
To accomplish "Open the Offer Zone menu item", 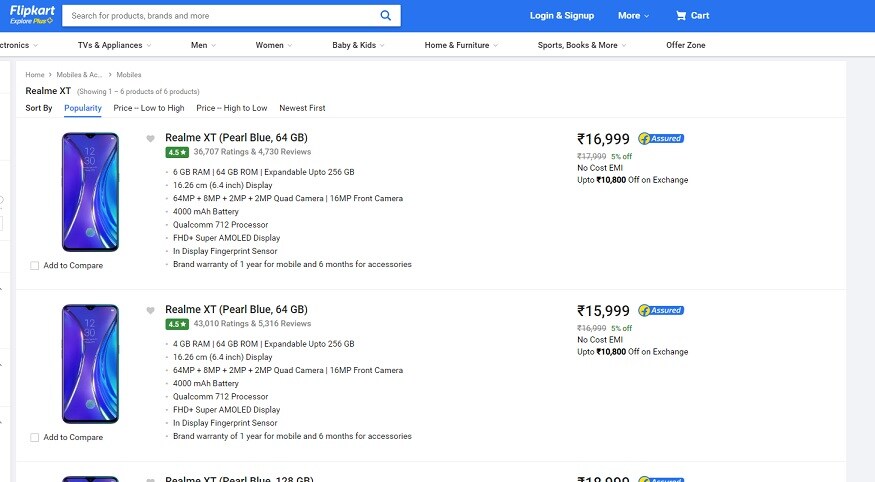I will (685, 45).
